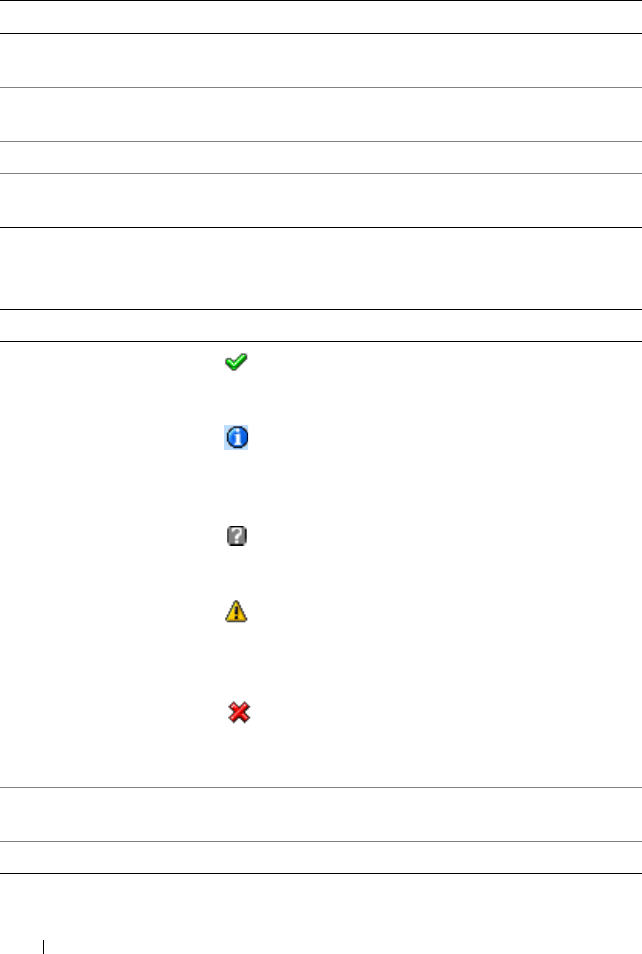Select the thin header row above checkmark icon

pos(321,326)
